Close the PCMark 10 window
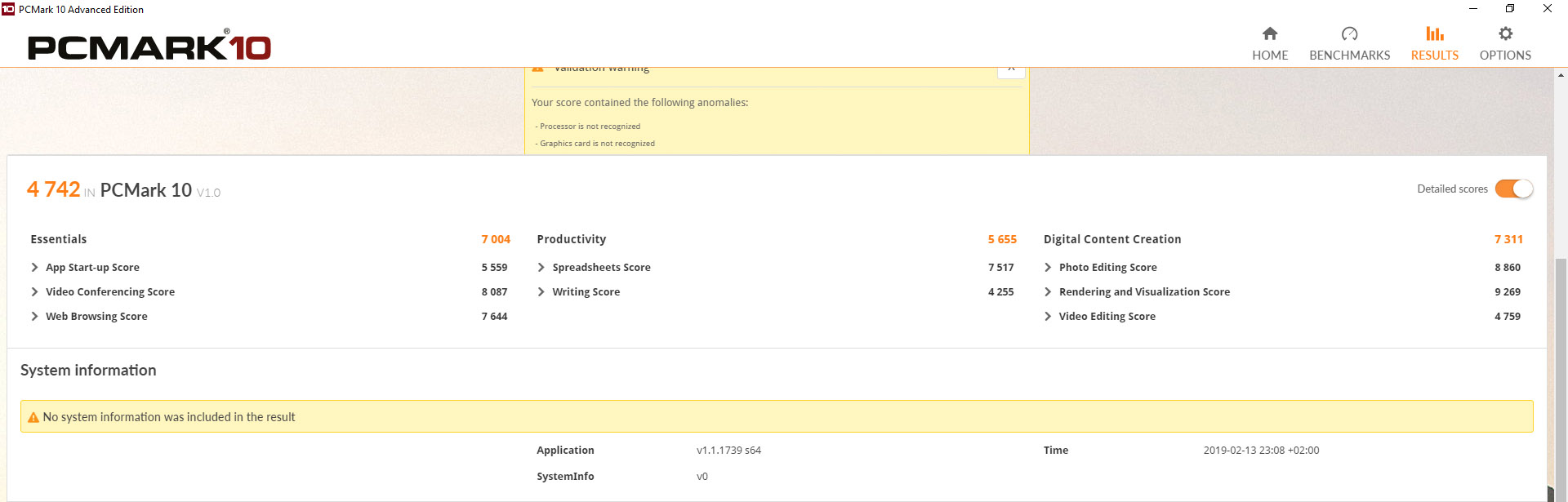Image resolution: width=1568 pixels, height=502 pixels. tap(1548, 9)
